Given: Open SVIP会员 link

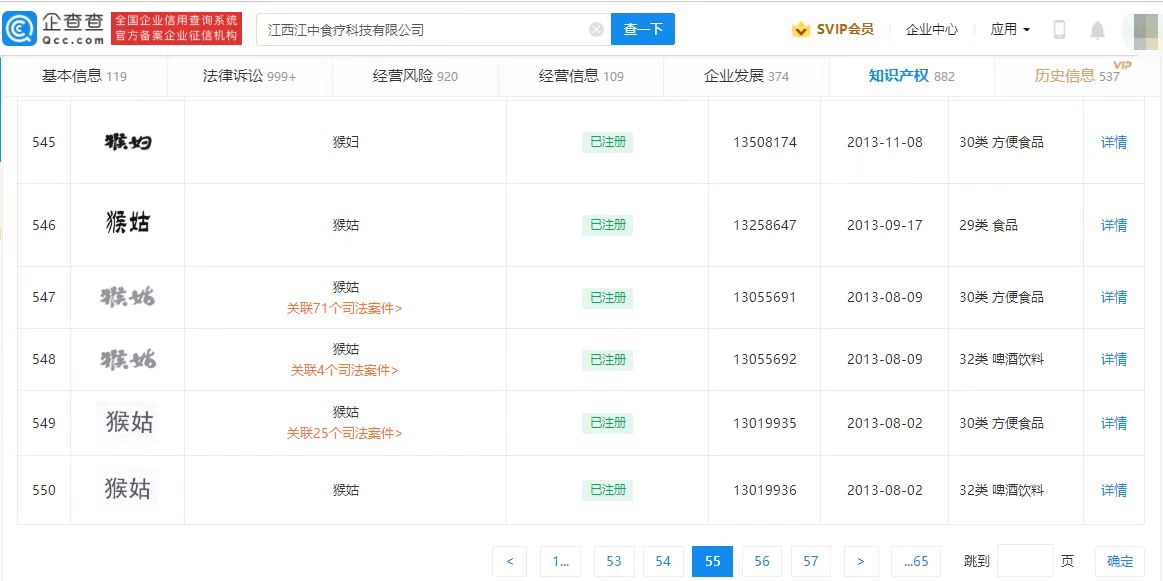Looking at the screenshot, I should (845, 30).
